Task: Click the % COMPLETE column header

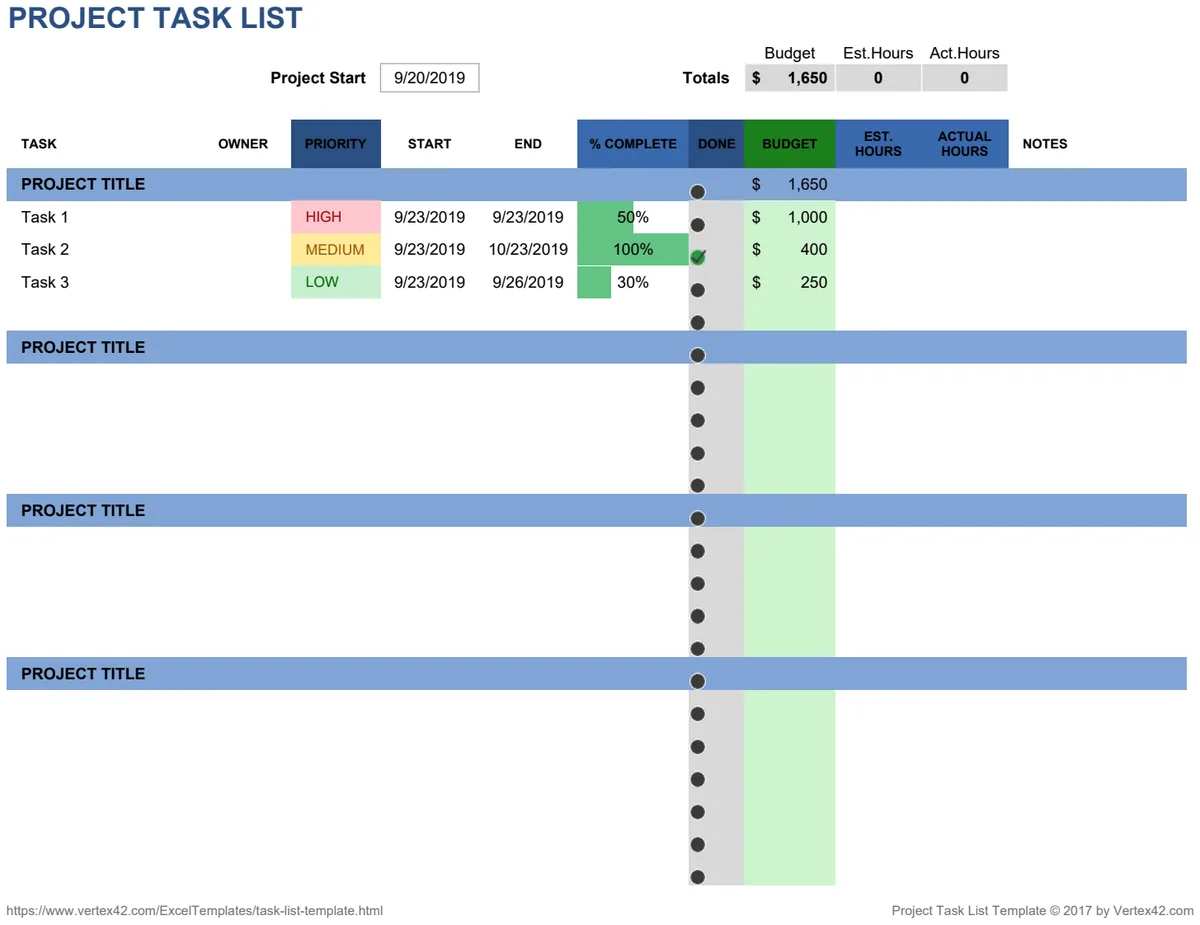Action: coord(633,144)
